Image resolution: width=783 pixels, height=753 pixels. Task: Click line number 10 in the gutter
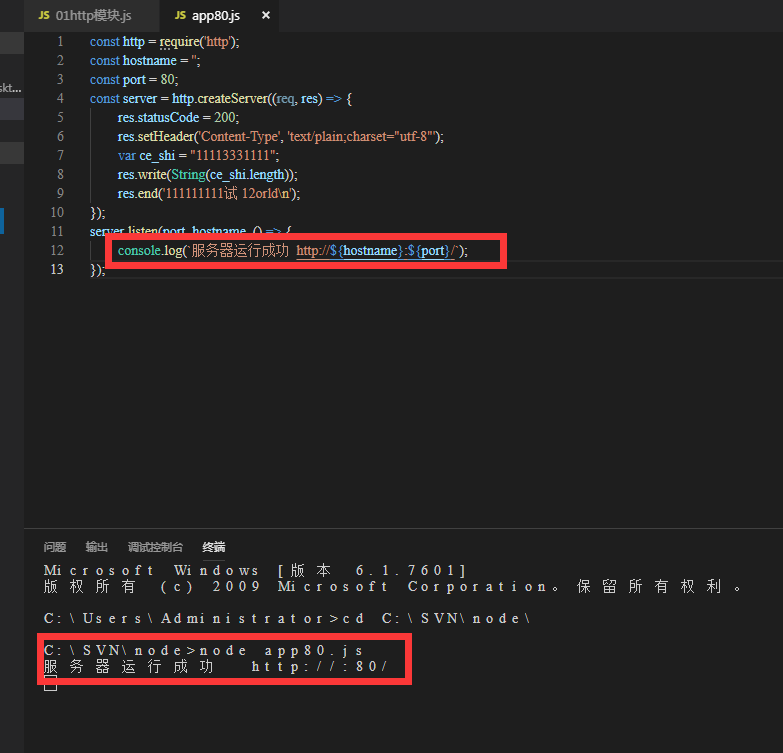coord(57,212)
